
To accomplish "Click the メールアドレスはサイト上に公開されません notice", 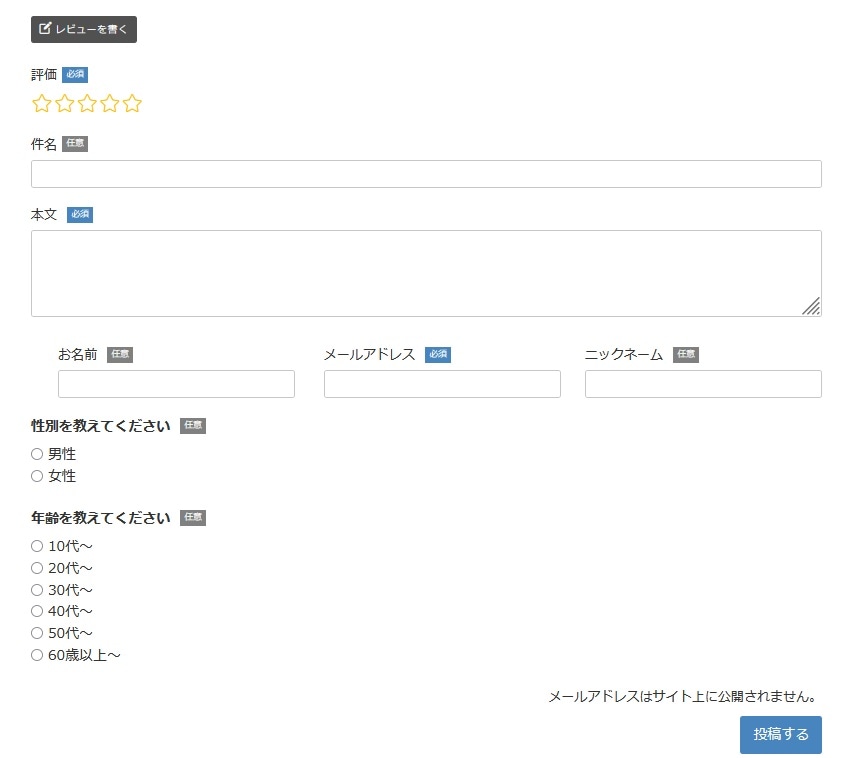I will coord(682,697).
